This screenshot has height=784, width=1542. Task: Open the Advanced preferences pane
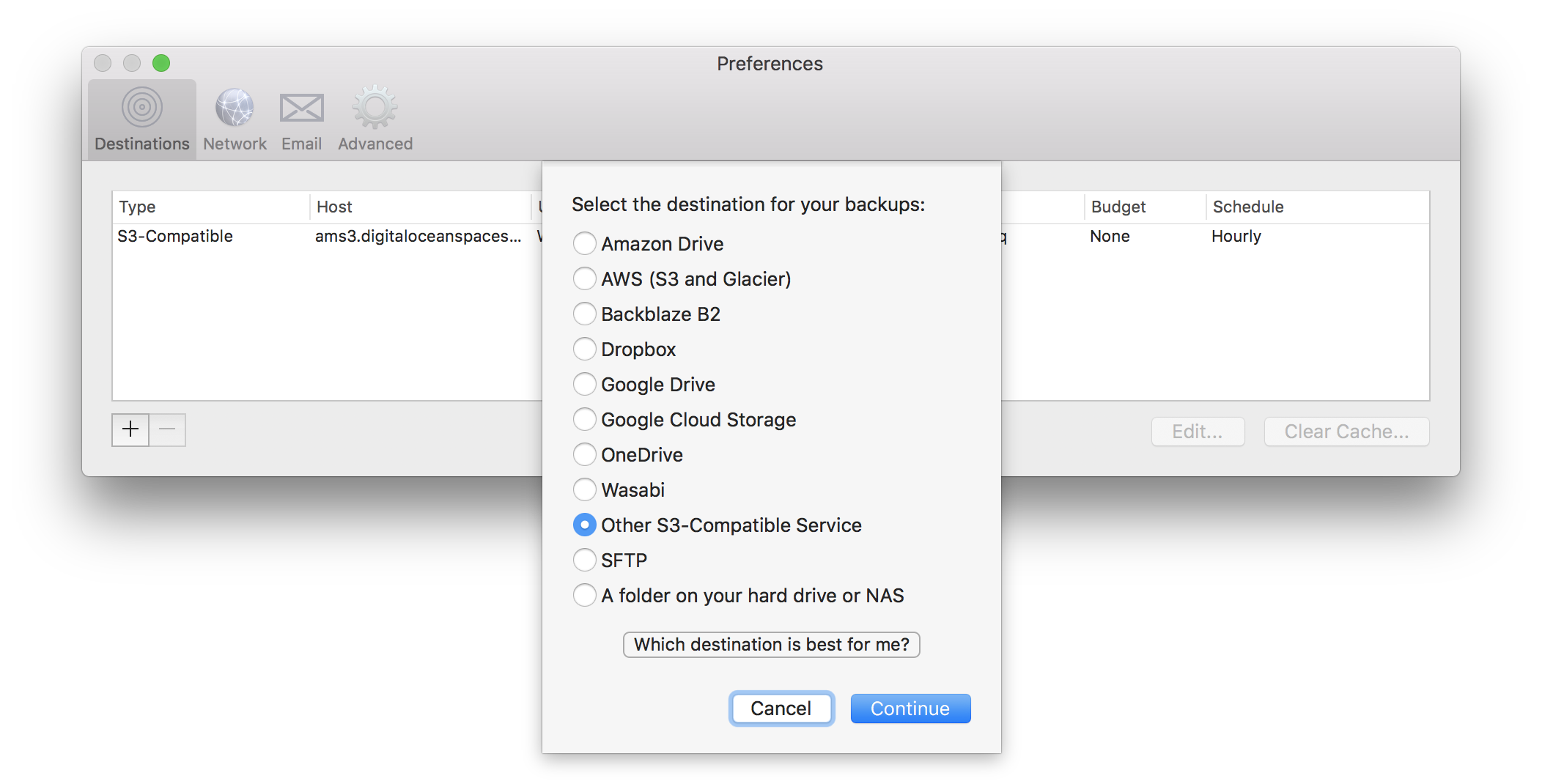[375, 119]
